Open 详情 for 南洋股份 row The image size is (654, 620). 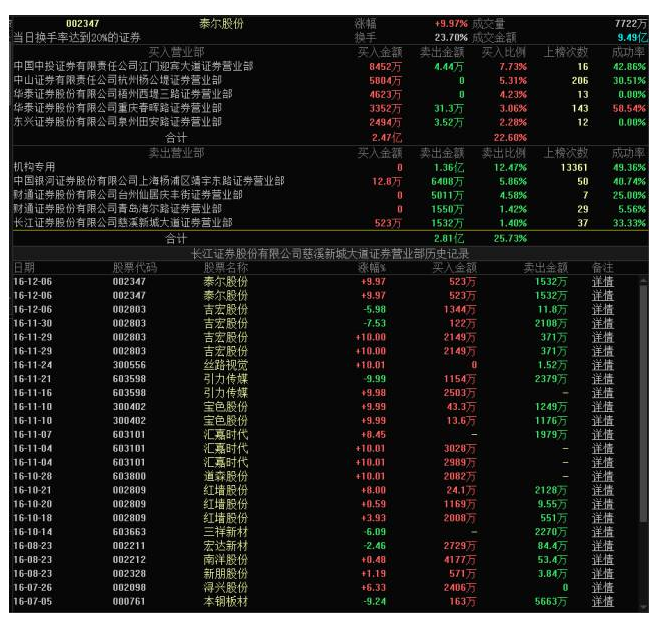(x=602, y=560)
